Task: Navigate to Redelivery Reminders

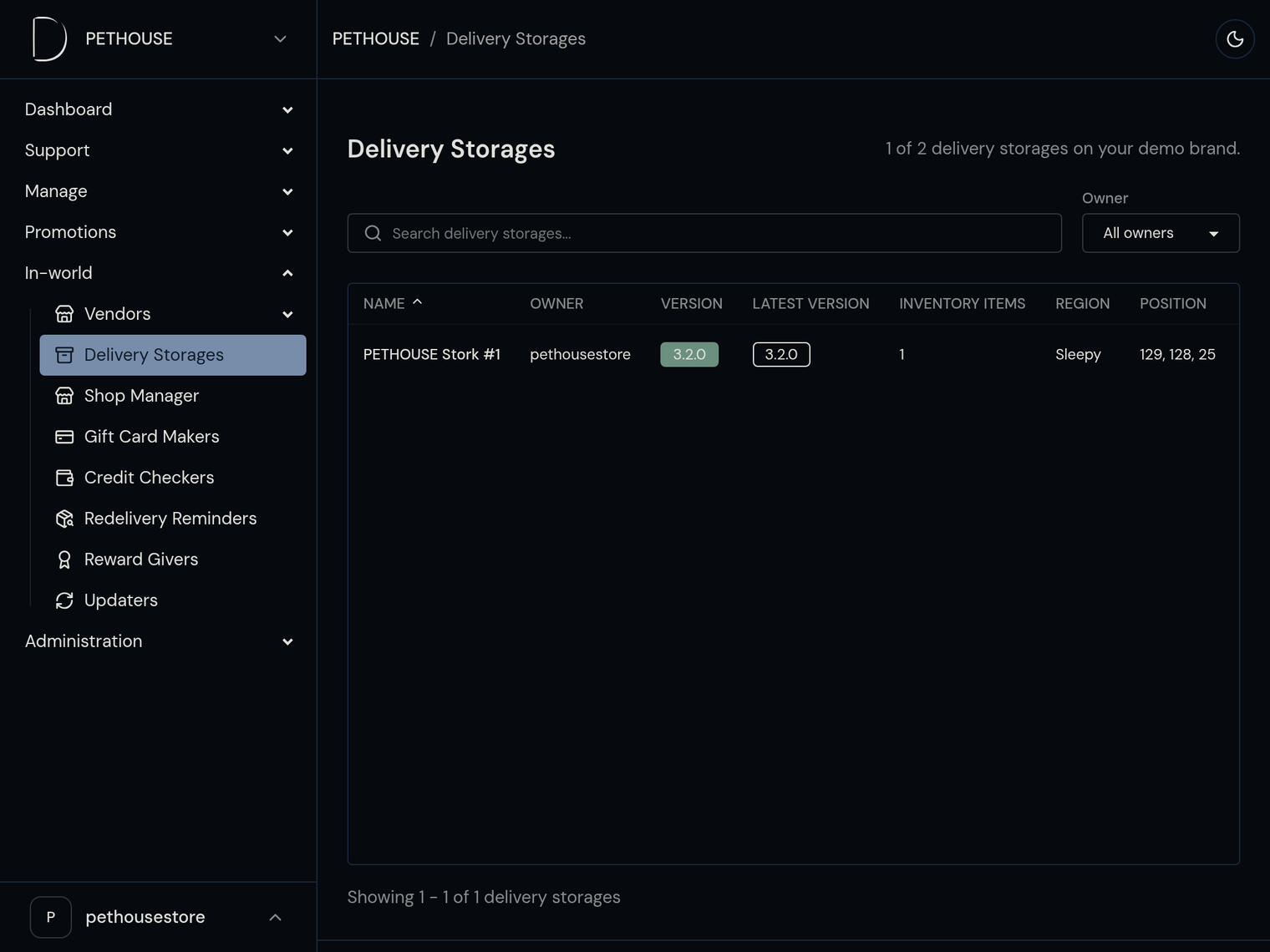Action: point(173,519)
